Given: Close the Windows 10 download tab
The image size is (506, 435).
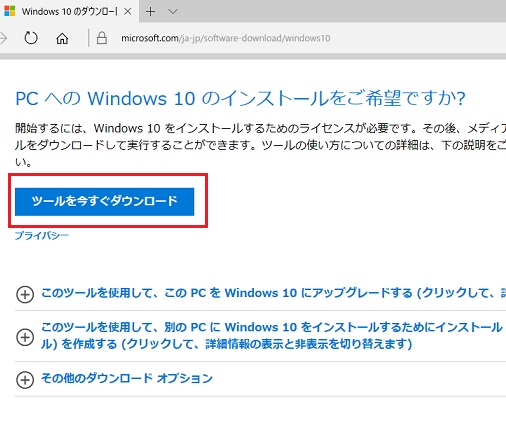Looking at the screenshot, I should tap(128, 12).
